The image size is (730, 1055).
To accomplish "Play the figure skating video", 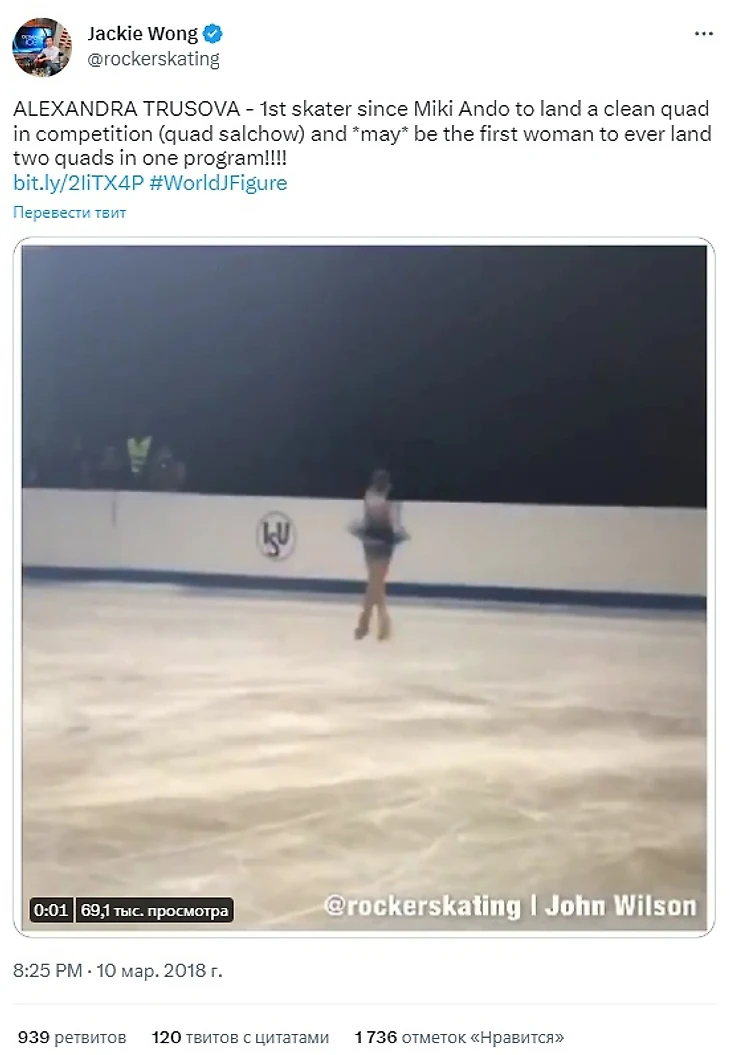I will [x=364, y=587].
